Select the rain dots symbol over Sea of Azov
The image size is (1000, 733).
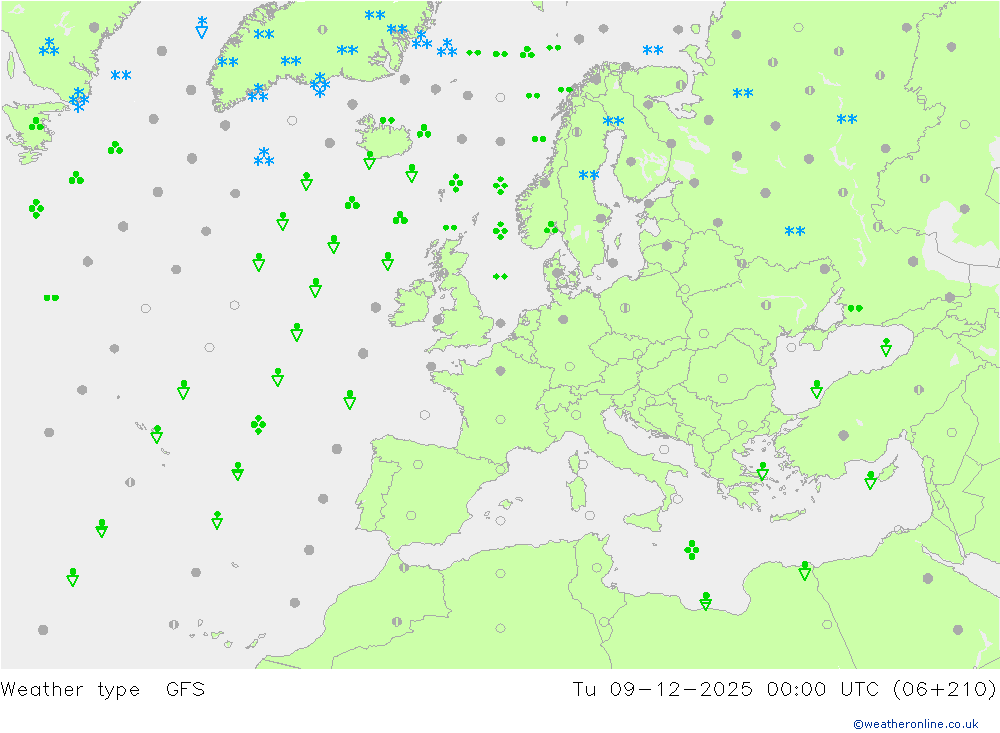point(855,308)
